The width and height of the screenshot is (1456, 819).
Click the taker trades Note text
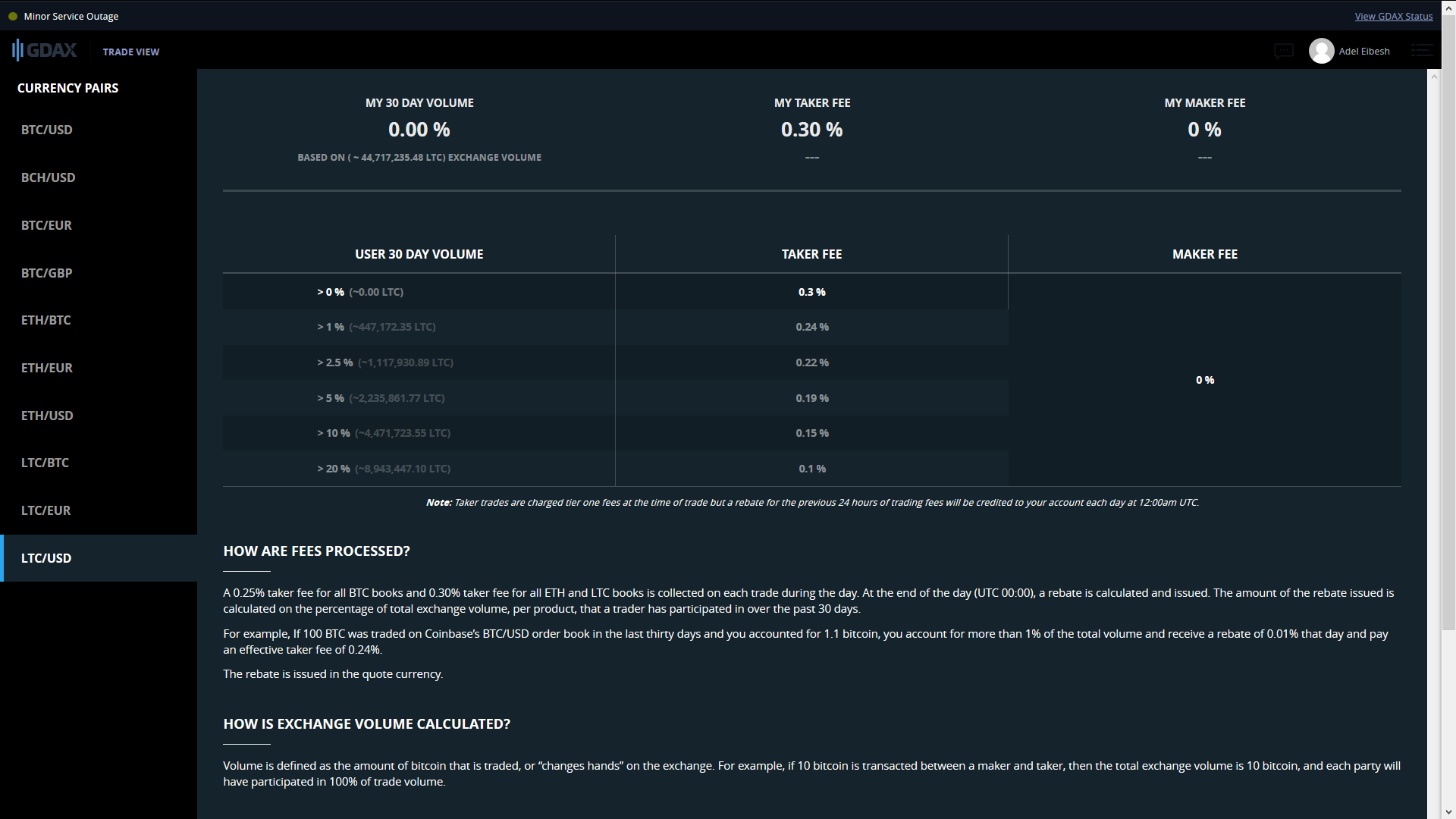pos(812,503)
